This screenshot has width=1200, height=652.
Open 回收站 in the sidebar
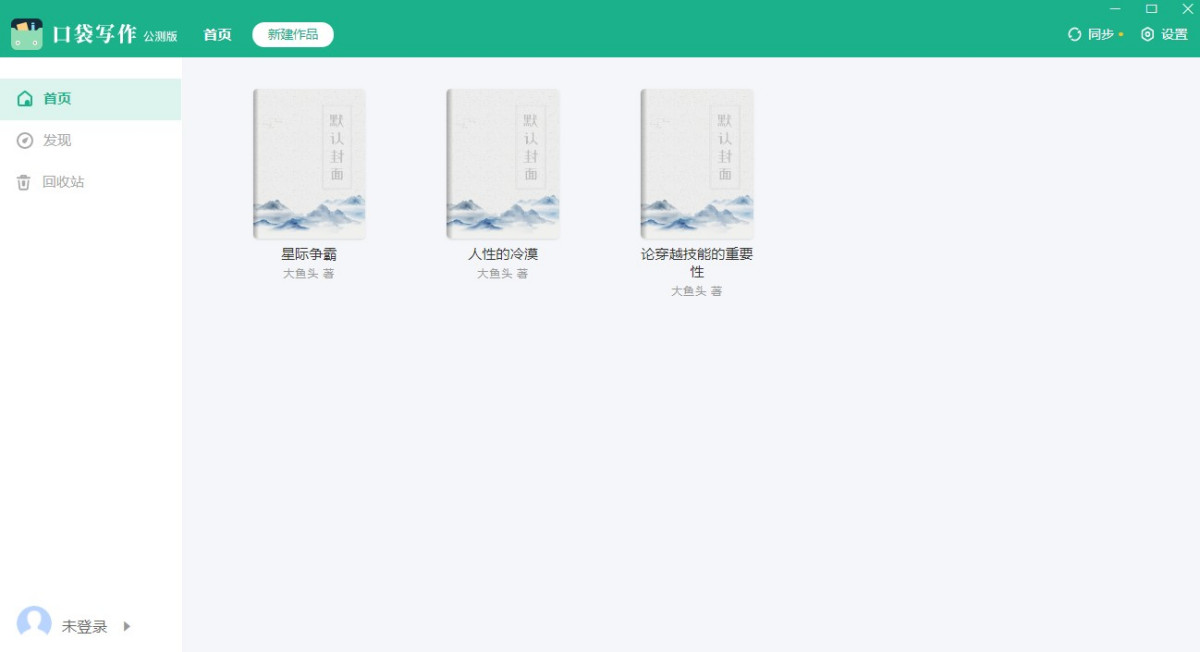coord(90,183)
